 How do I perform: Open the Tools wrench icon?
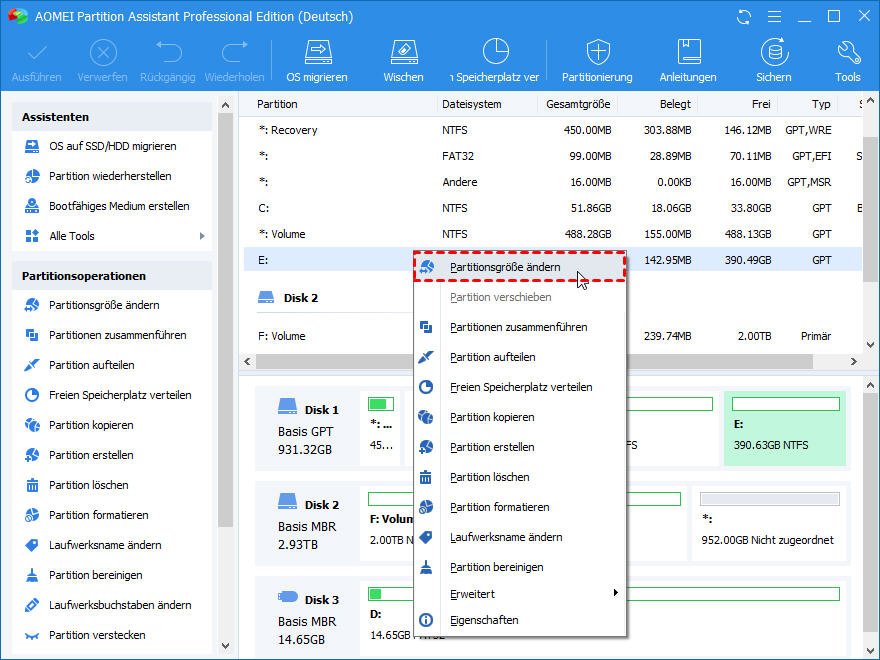pyautogui.click(x=848, y=53)
